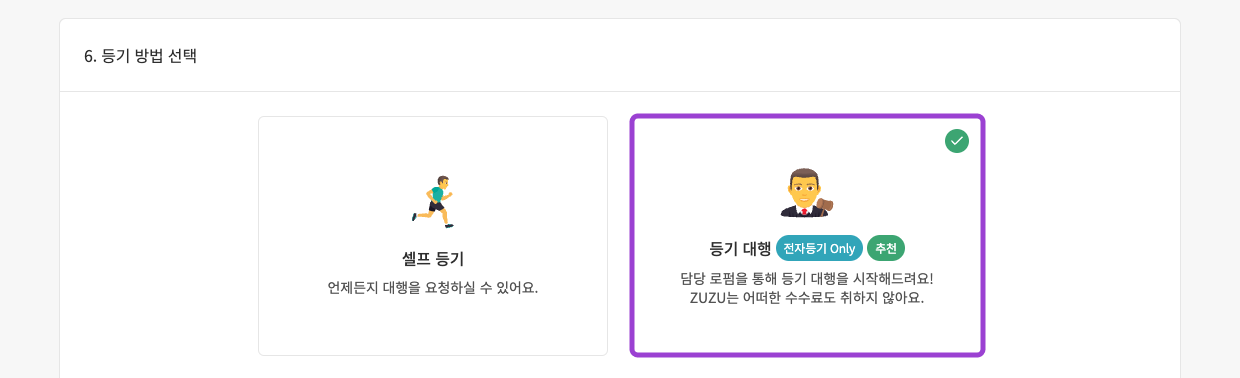This screenshot has height=378, width=1240.
Task: Click the teal 전자등기 Only badge
Action: 819,248
